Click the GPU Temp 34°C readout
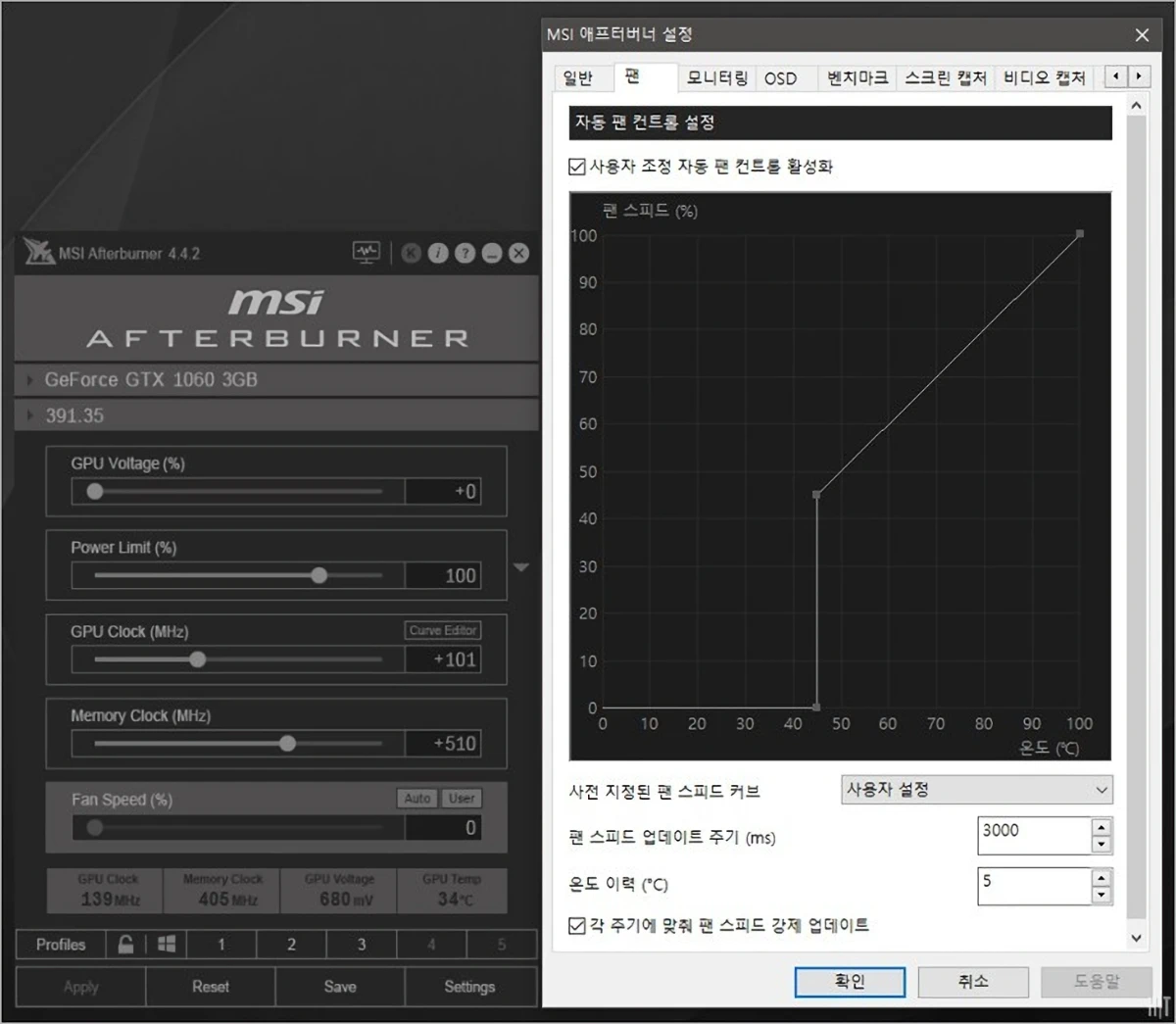This screenshot has height=1024, width=1176. [452, 891]
